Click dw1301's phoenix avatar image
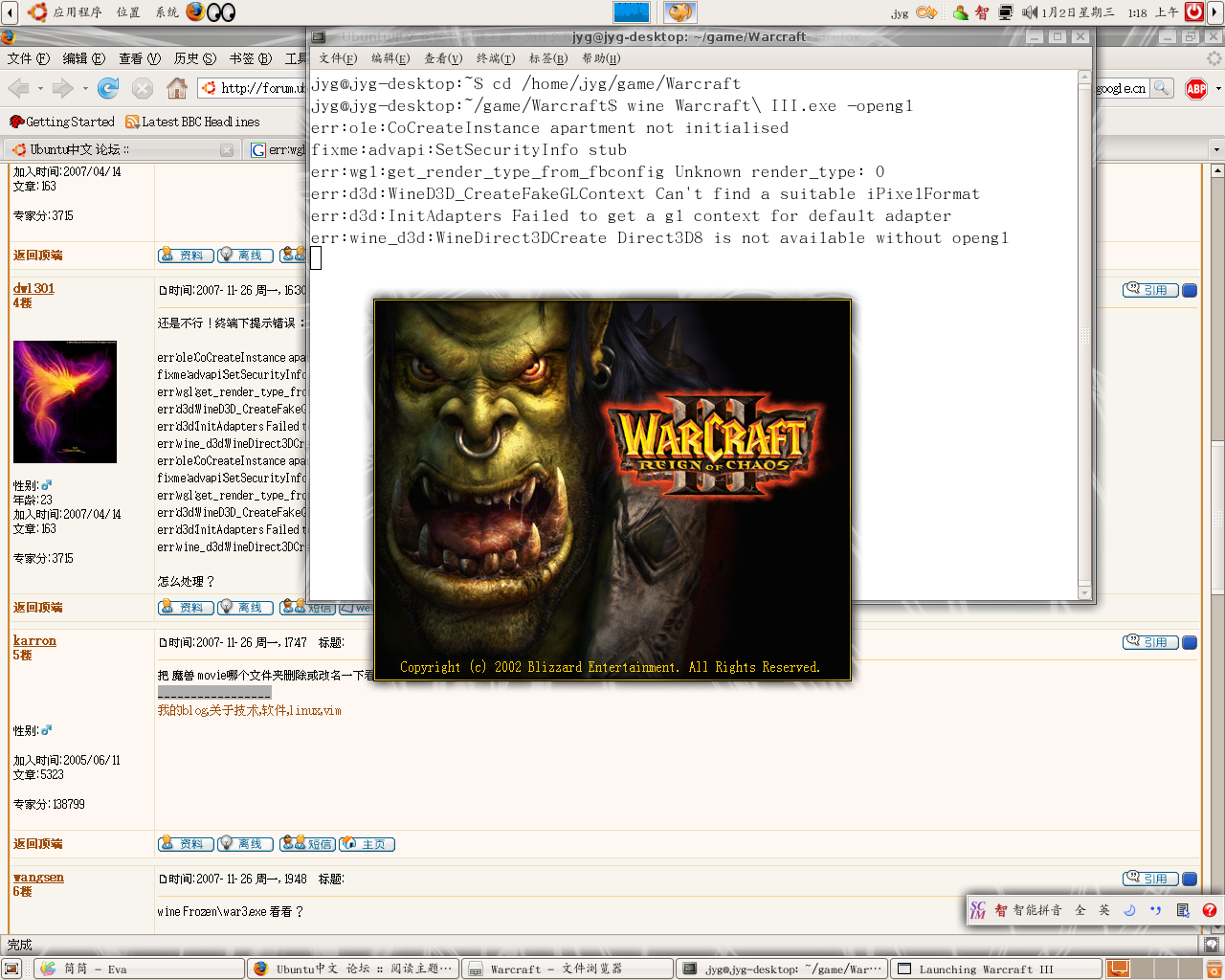The image size is (1225, 980). [x=65, y=402]
